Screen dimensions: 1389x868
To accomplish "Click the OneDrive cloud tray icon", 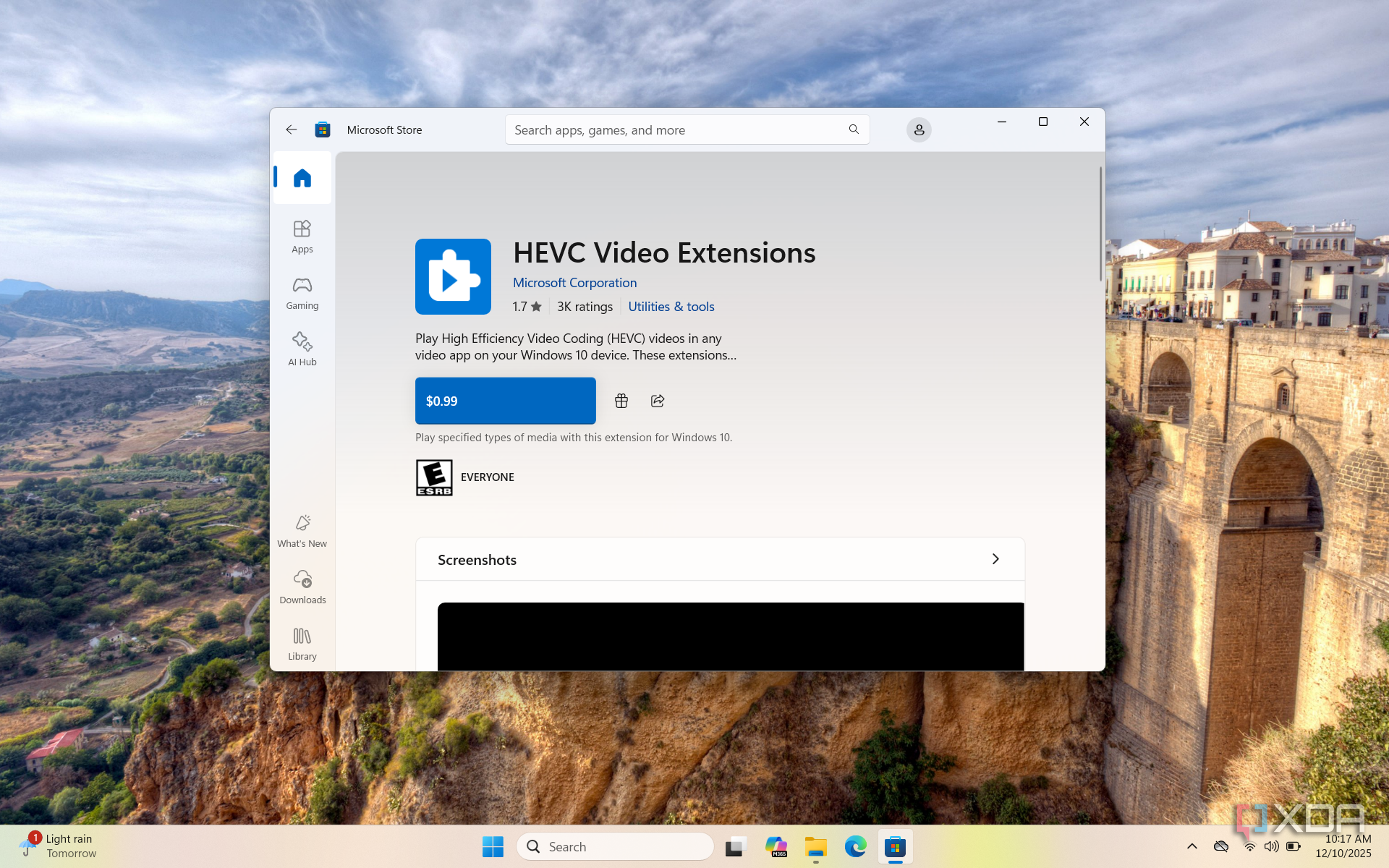I will (x=1221, y=846).
